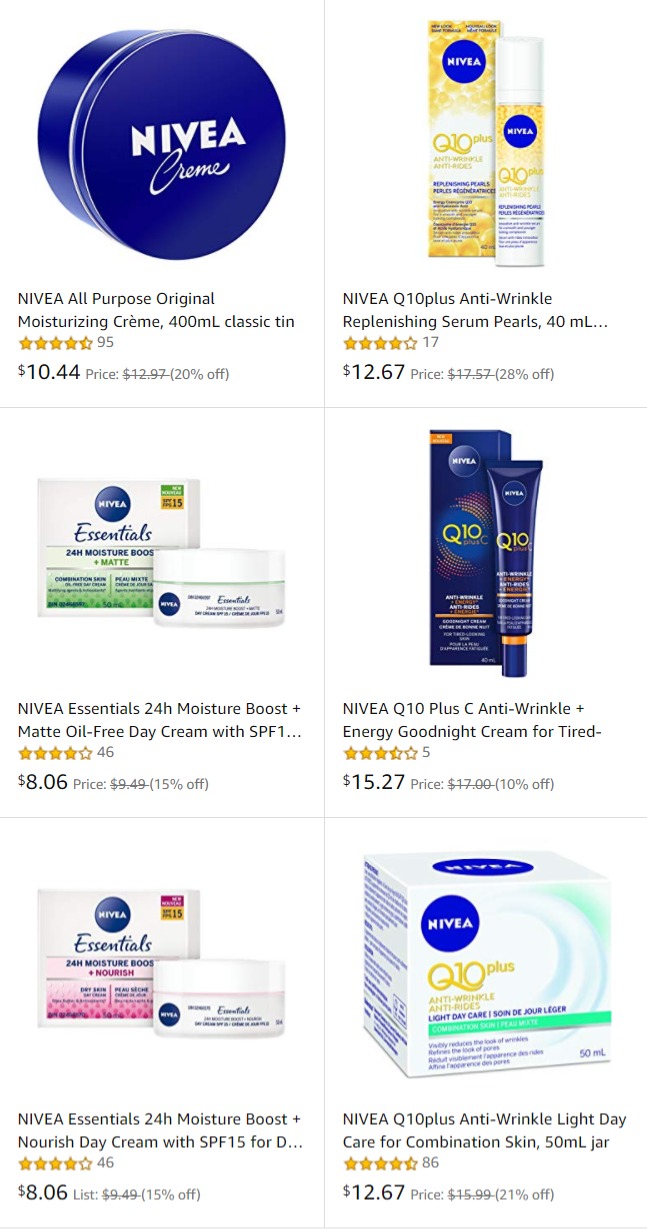Open the 86 reviews count link

[430, 1163]
